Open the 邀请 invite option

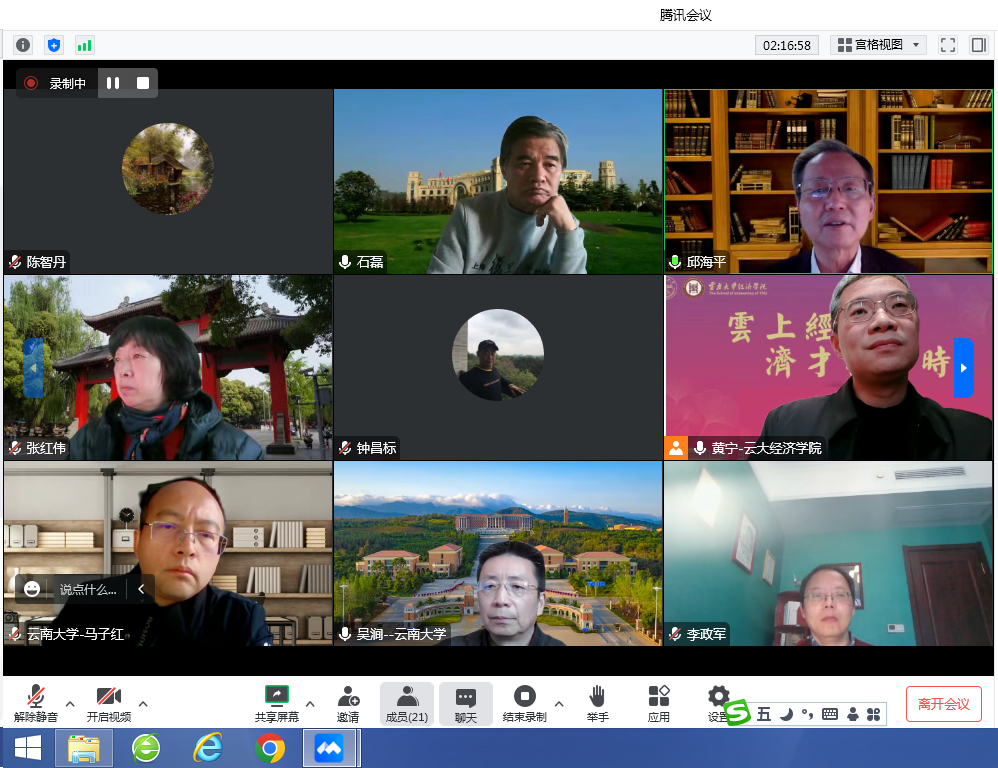348,703
